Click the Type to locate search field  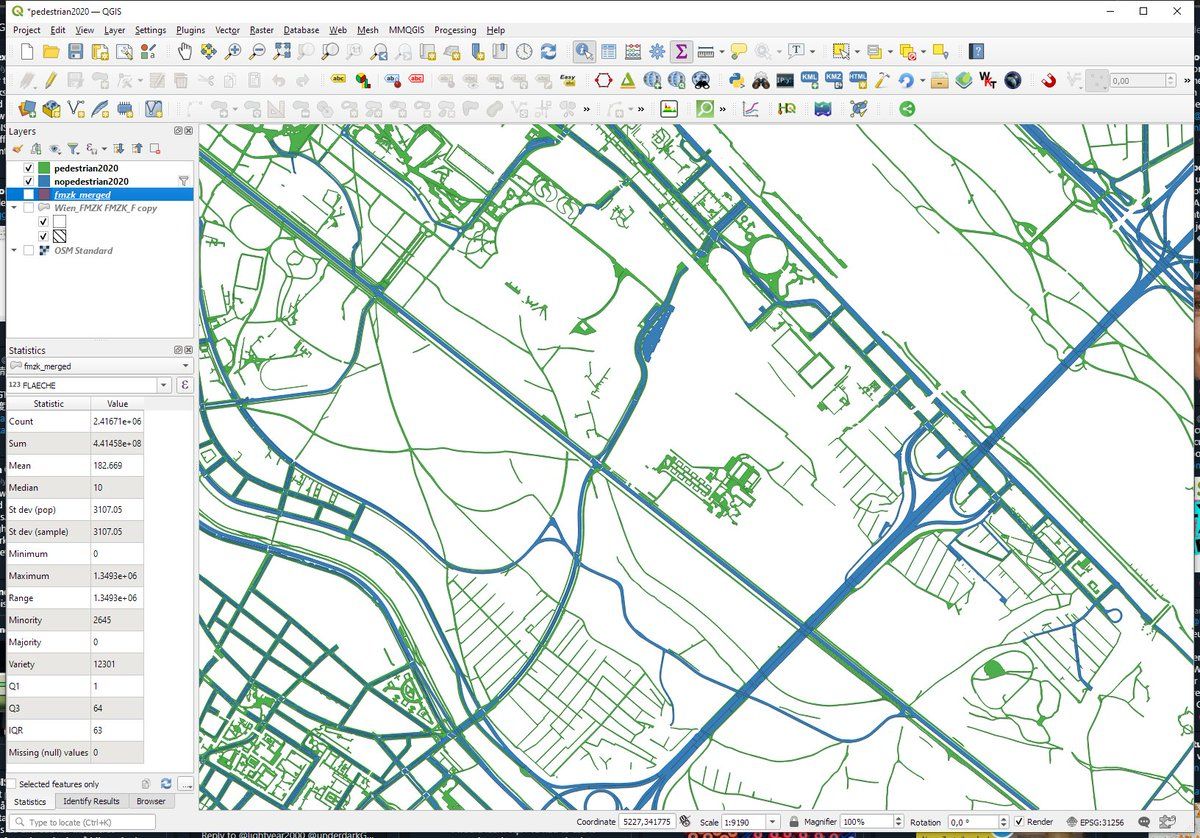tap(90, 822)
